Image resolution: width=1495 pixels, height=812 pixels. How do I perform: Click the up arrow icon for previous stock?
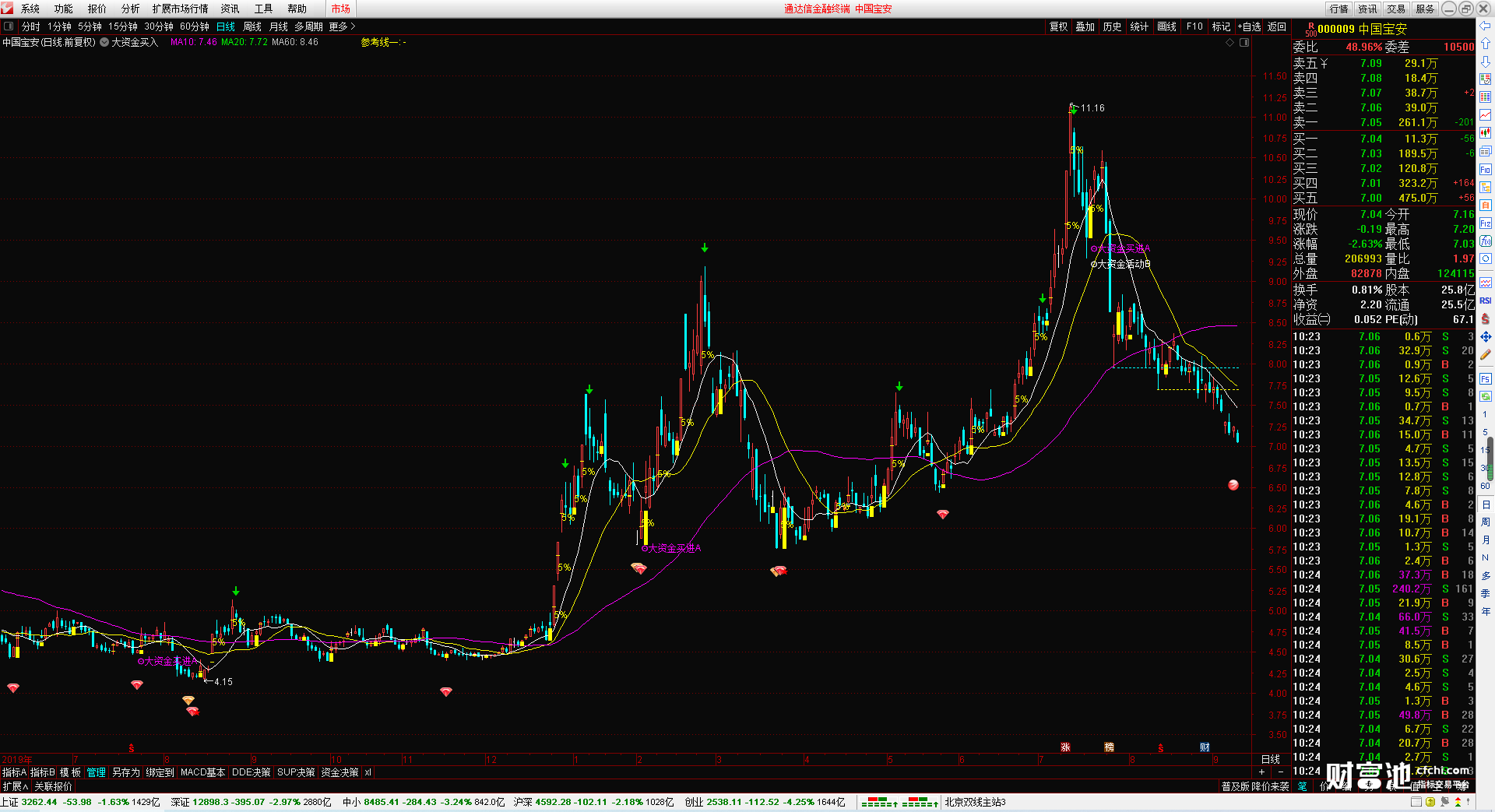(1486, 44)
